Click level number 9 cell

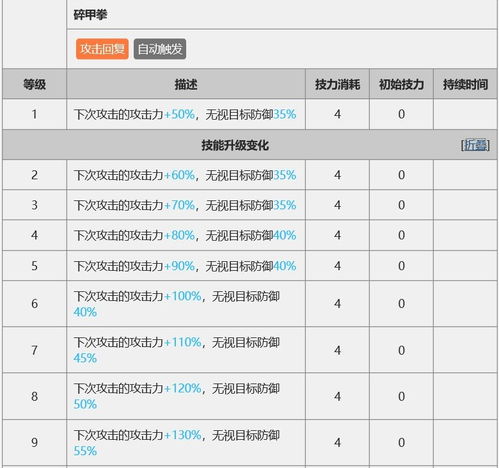(34, 443)
